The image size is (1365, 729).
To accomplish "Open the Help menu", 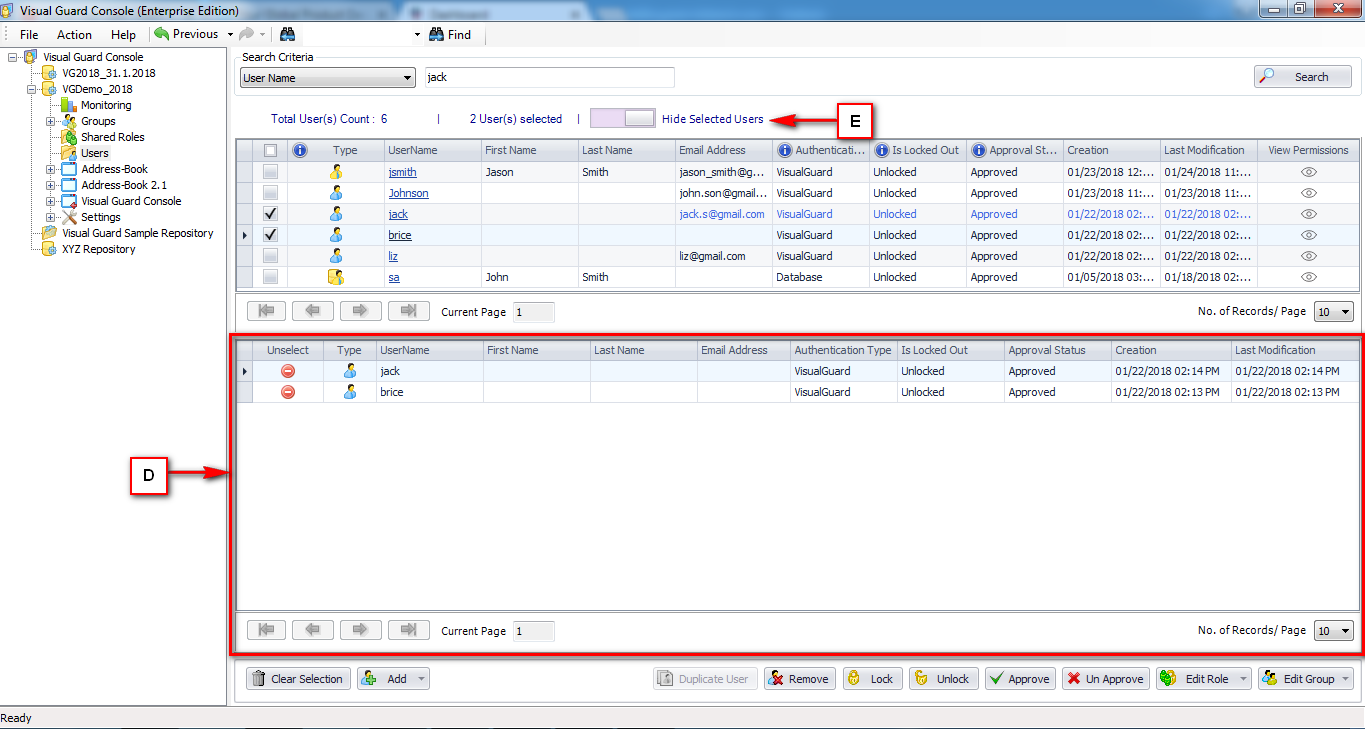I will pyautogui.click(x=123, y=34).
